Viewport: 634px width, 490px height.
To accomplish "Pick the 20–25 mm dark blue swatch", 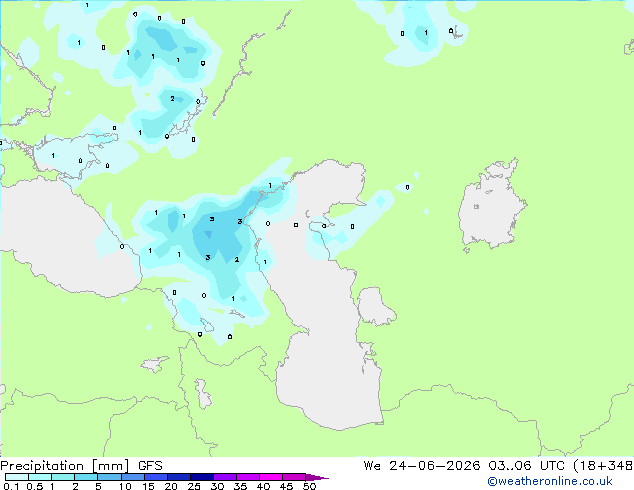I will click(x=178, y=477).
